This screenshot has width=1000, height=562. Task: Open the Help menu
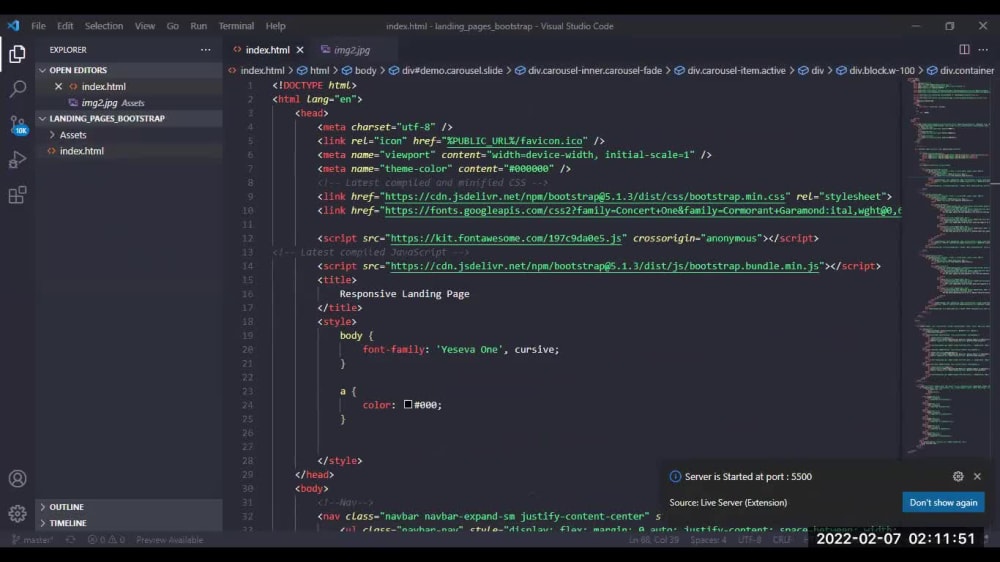tap(276, 26)
